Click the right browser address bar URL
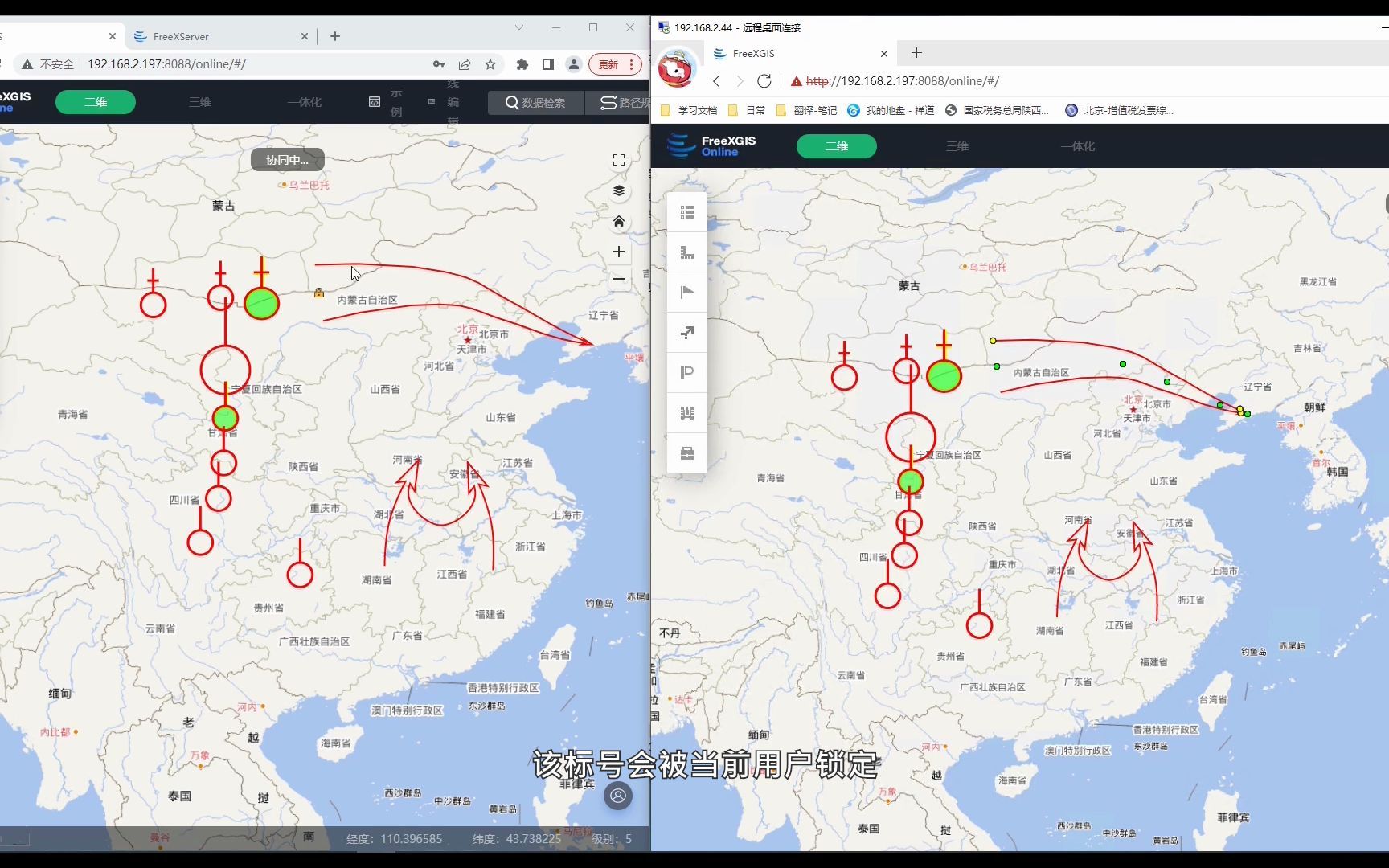 (x=903, y=81)
